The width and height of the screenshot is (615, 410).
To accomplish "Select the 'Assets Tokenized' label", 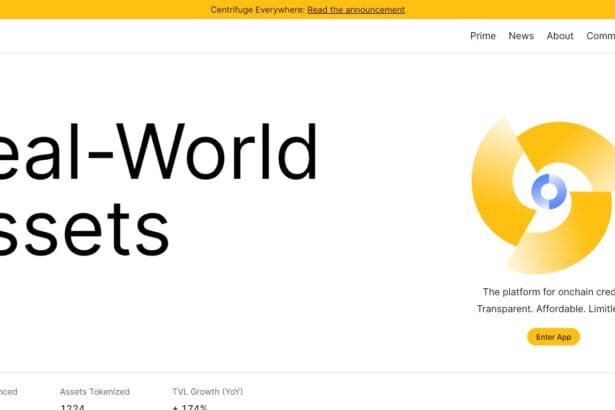I will coord(95,392).
